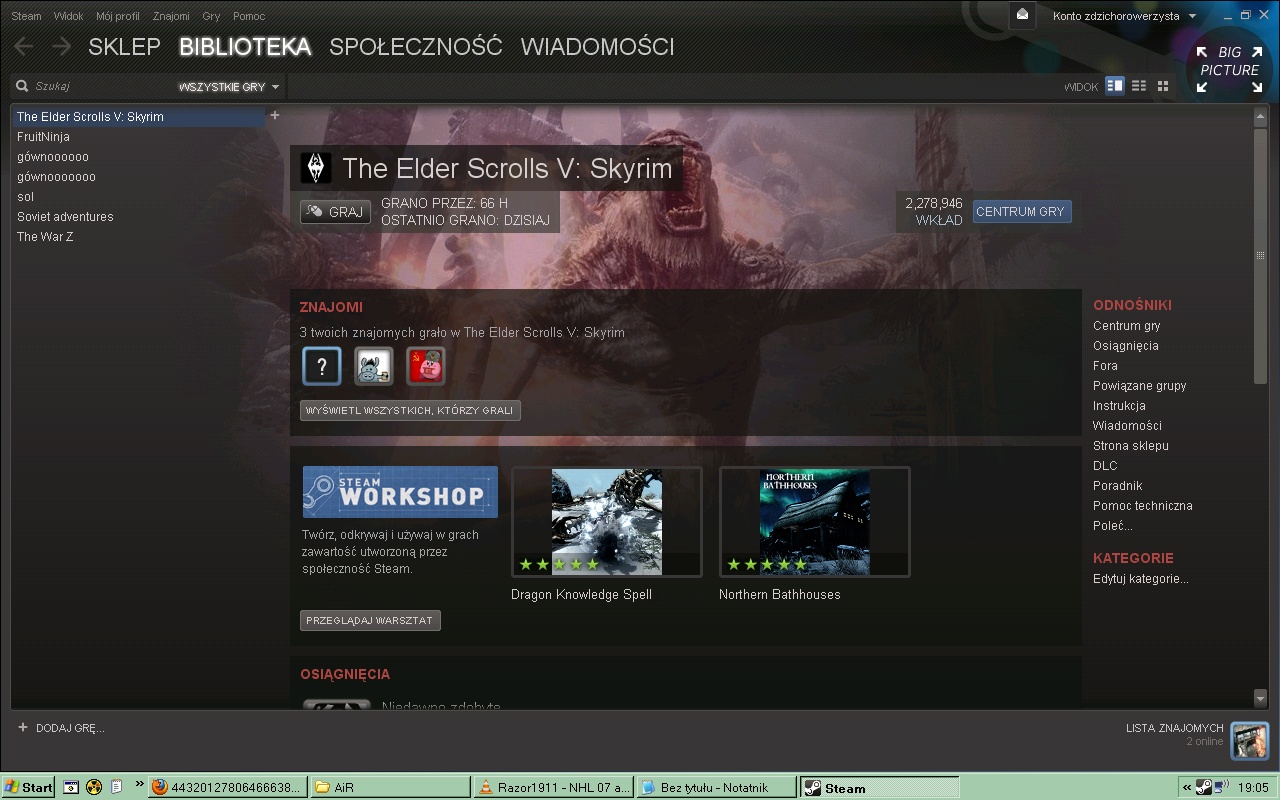Click Edytuj kategorie link

coord(1140,579)
